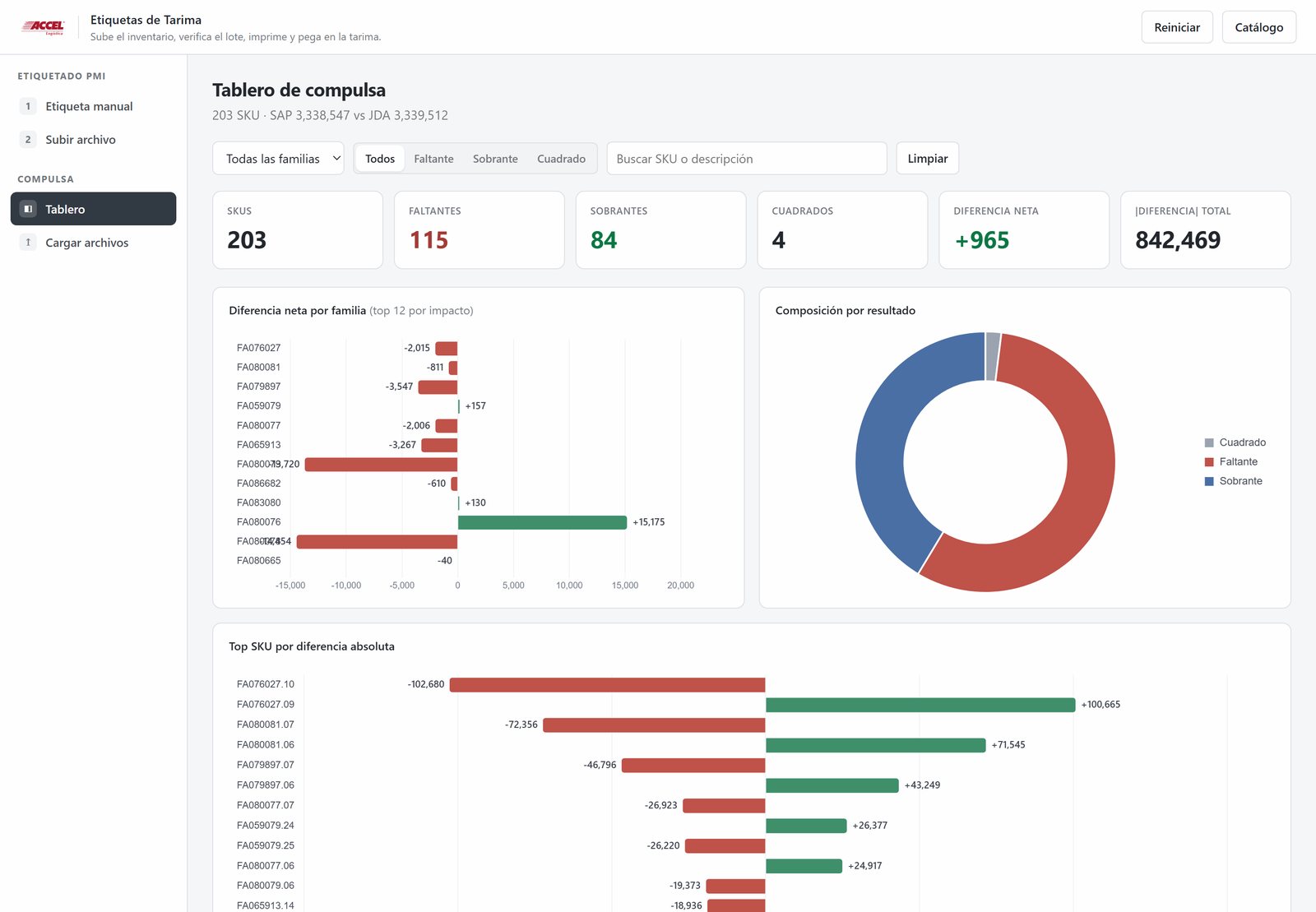
Task: Click the Reiniciar button
Action: pyautogui.click(x=1177, y=27)
